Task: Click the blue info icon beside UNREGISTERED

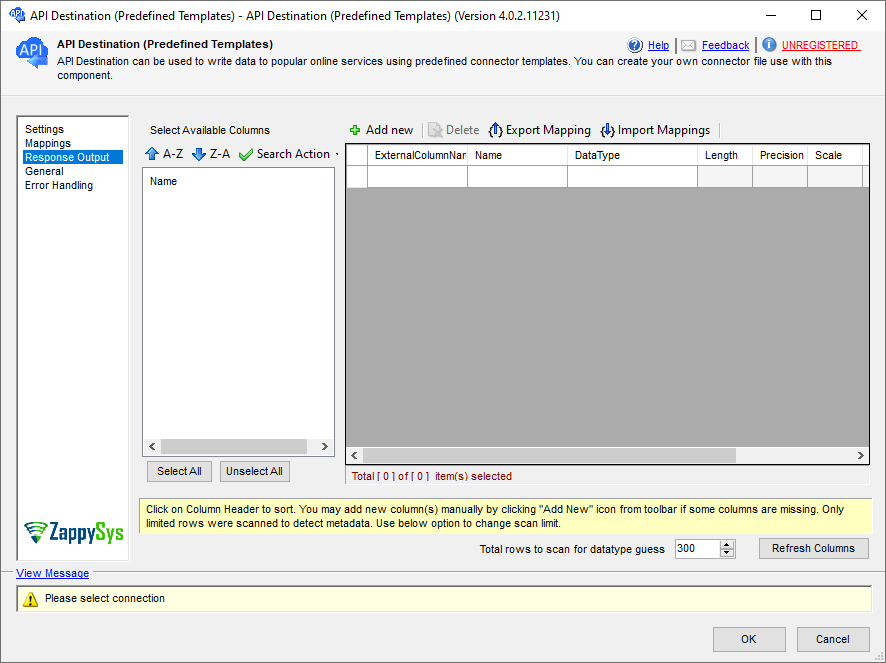Action: pyautogui.click(x=769, y=45)
